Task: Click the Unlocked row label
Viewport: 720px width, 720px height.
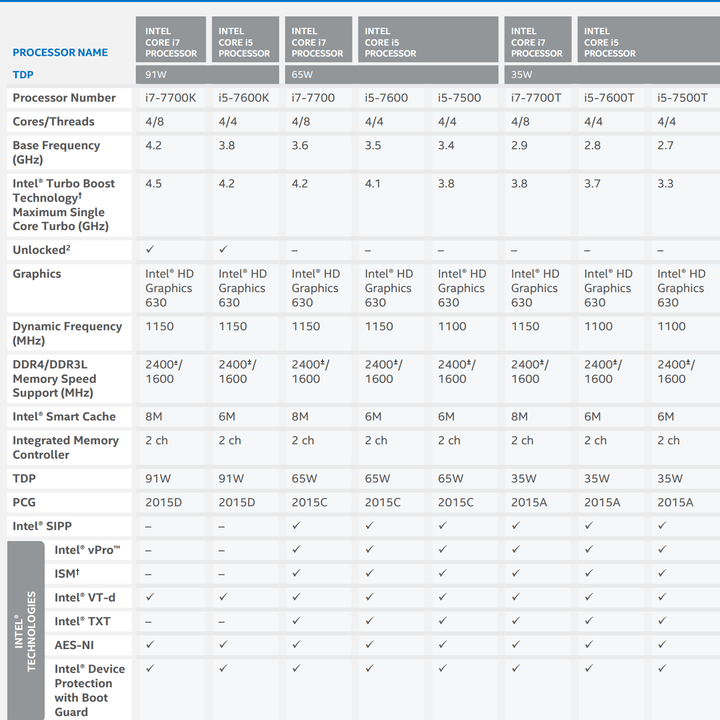Action: (42, 250)
